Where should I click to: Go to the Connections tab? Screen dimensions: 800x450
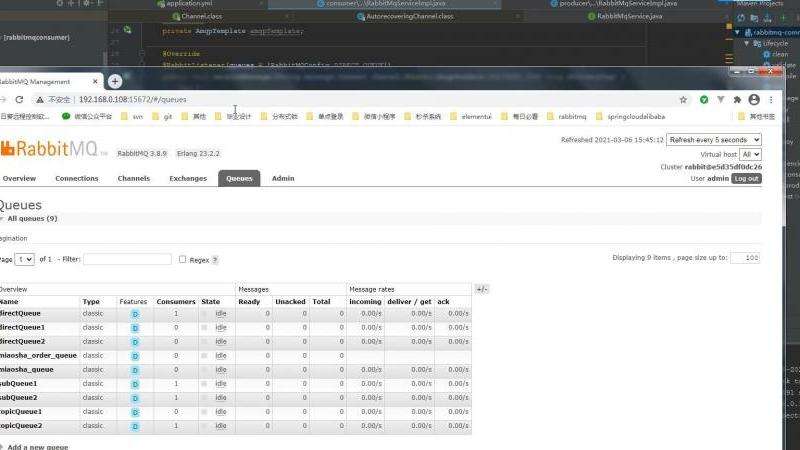77,178
